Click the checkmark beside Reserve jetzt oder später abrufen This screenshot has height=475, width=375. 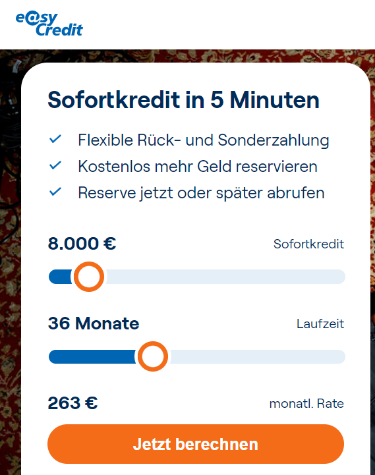point(55,192)
